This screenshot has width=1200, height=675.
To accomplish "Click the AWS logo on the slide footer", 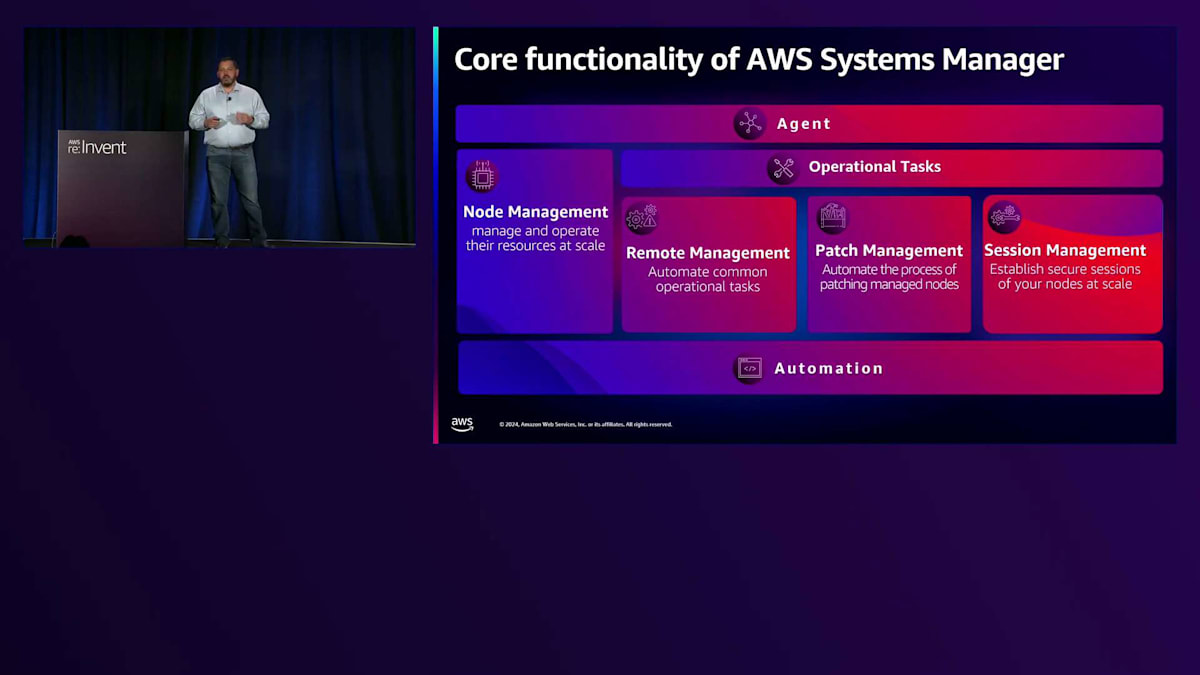I will click(x=462, y=424).
